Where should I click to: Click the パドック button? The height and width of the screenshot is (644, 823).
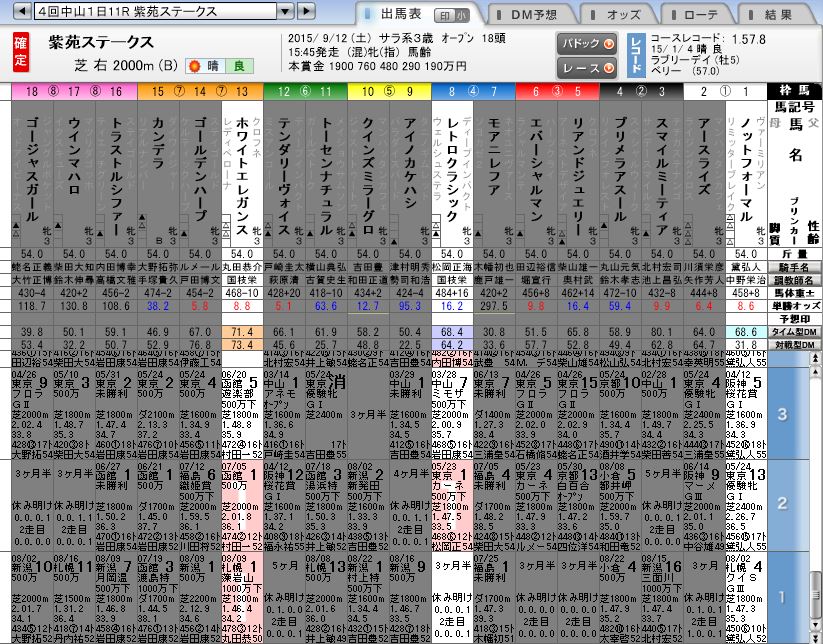pos(587,44)
